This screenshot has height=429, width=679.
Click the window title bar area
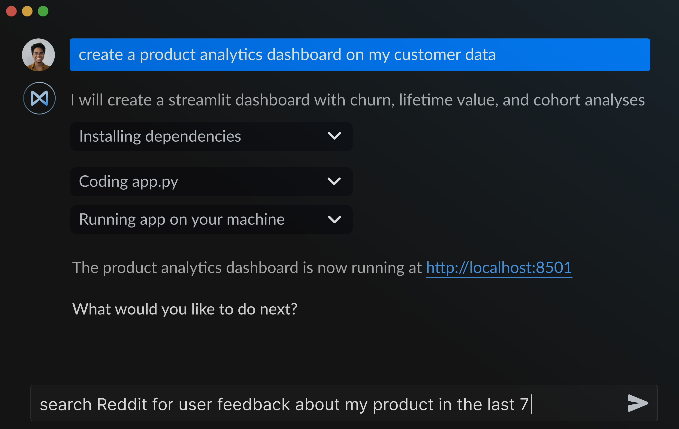(x=340, y=11)
